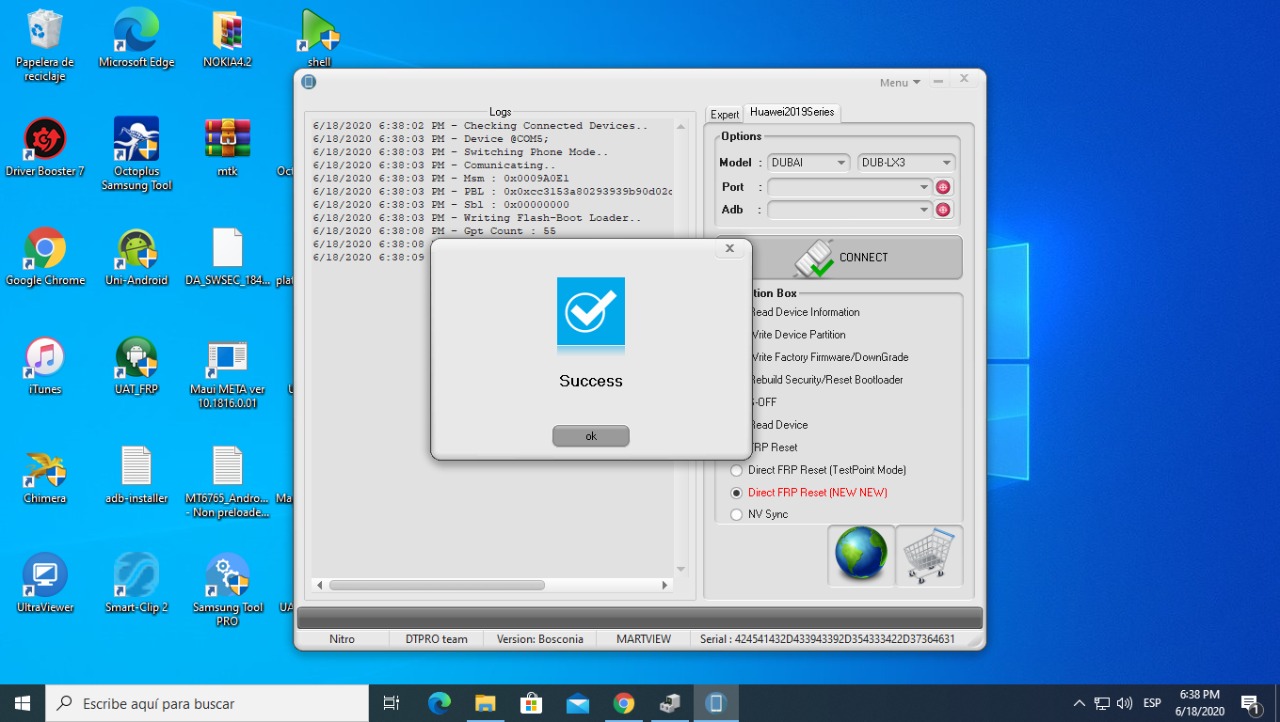Open the mtk archive icon

(227, 148)
